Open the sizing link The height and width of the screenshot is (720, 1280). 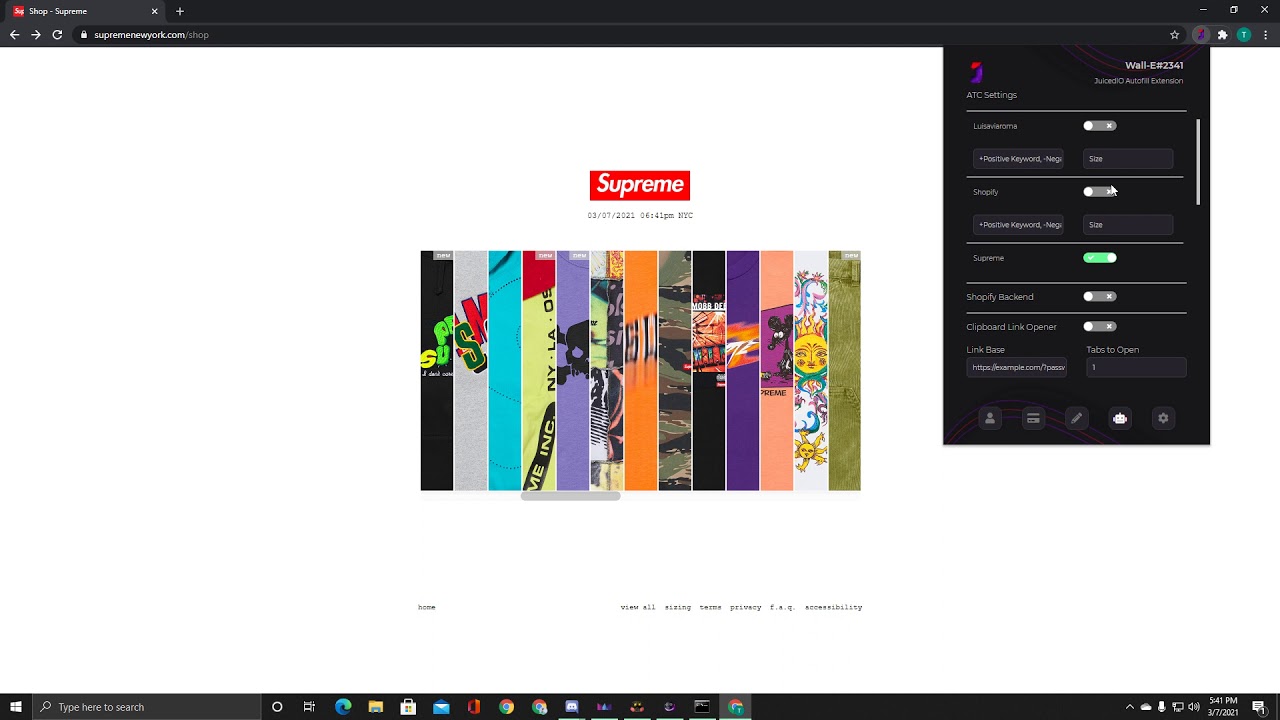coord(678,607)
